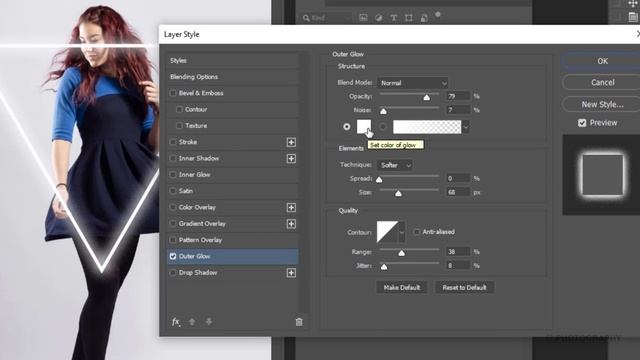This screenshot has width=640, height=360.
Task: Select the Stroke effect label
Action: 188,142
